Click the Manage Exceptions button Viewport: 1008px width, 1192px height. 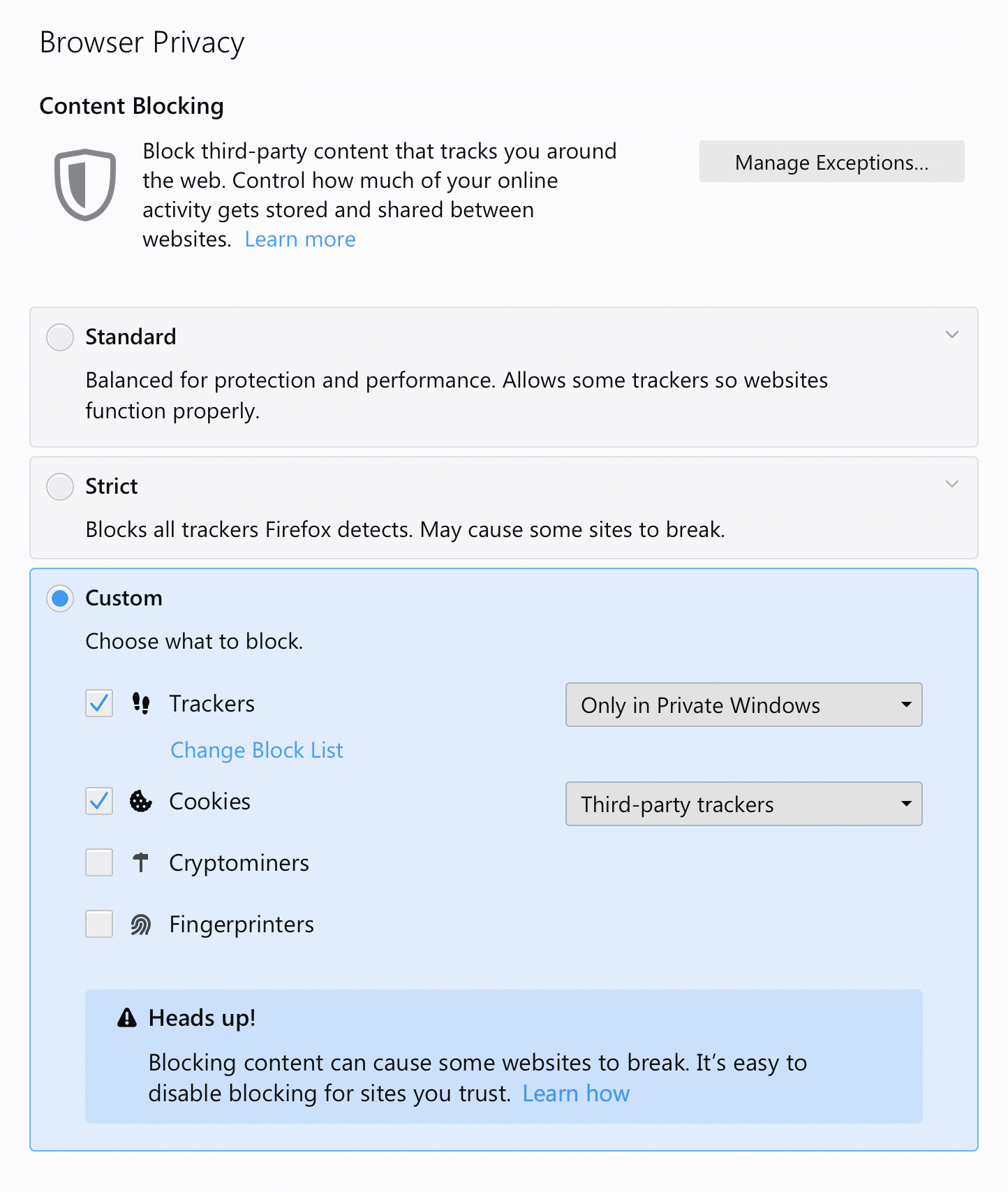tap(831, 162)
